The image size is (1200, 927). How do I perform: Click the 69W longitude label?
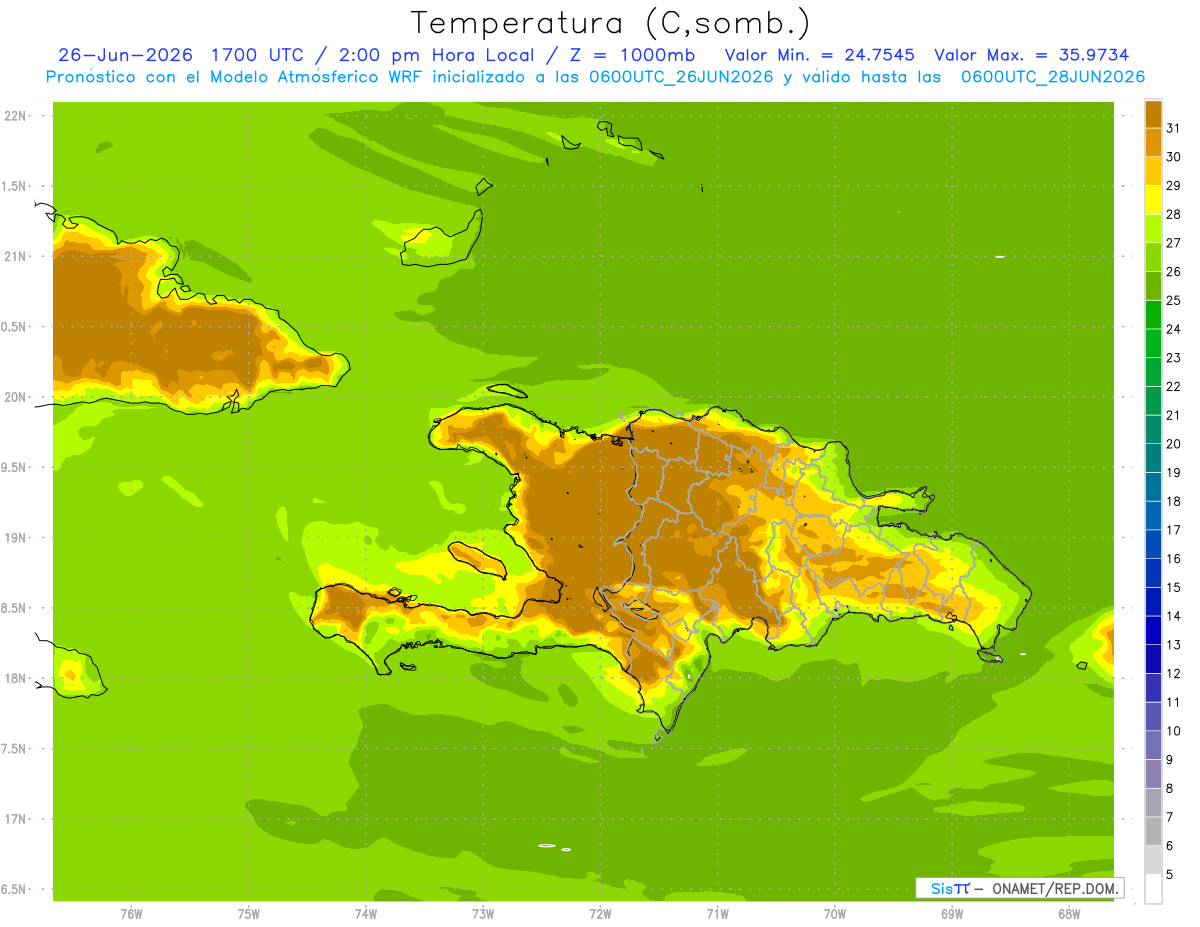(x=951, y=914)
